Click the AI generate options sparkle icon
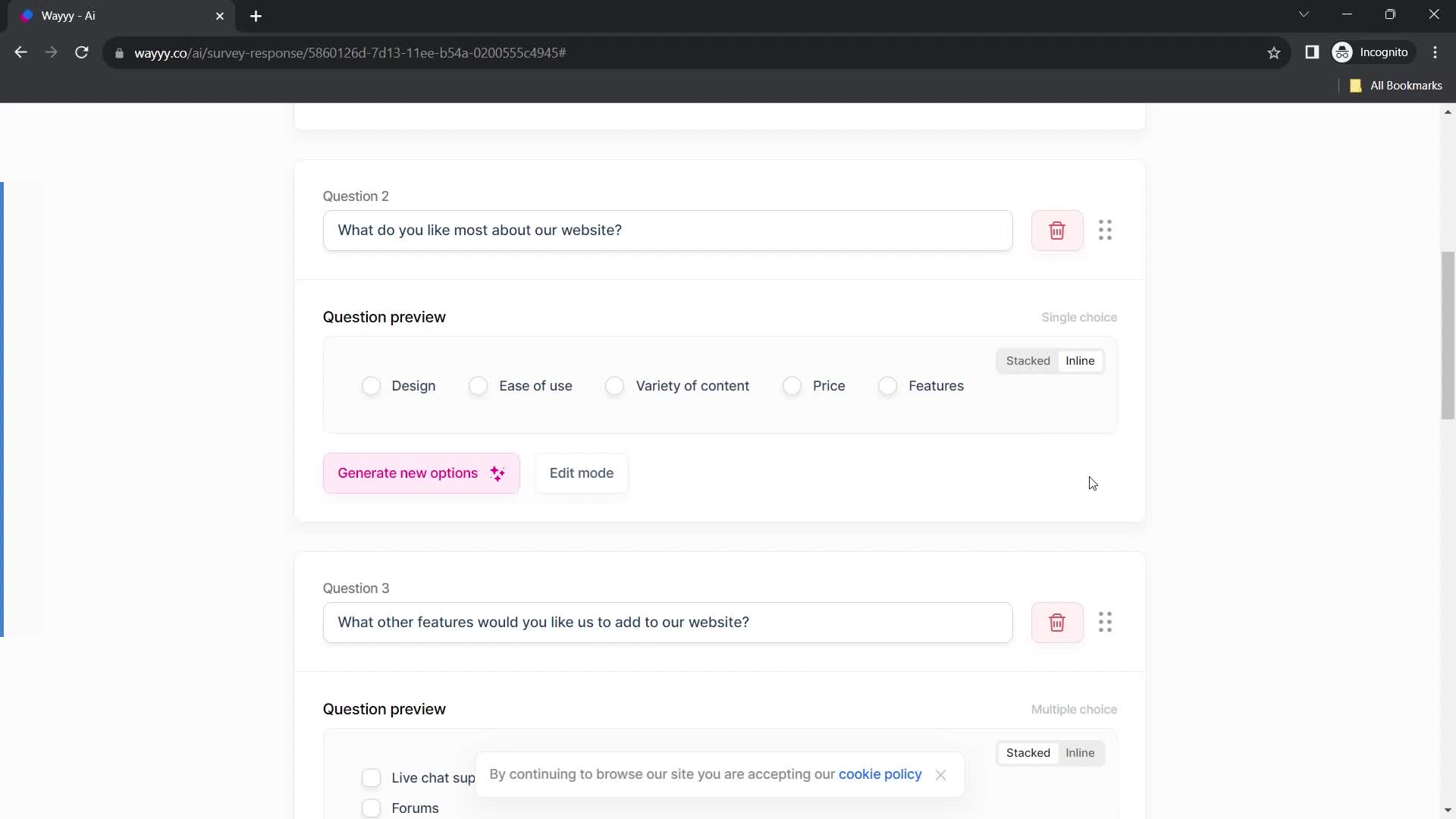 pos(497,473)
